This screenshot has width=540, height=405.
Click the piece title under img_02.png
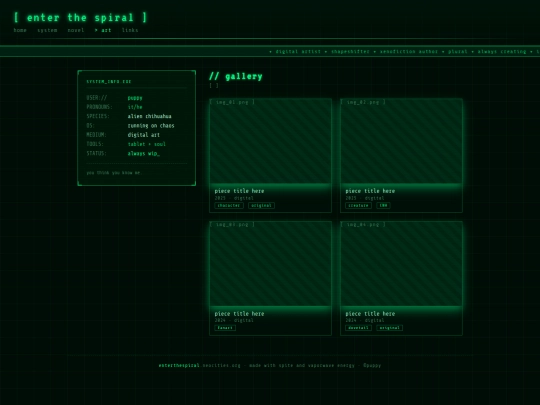370,191
